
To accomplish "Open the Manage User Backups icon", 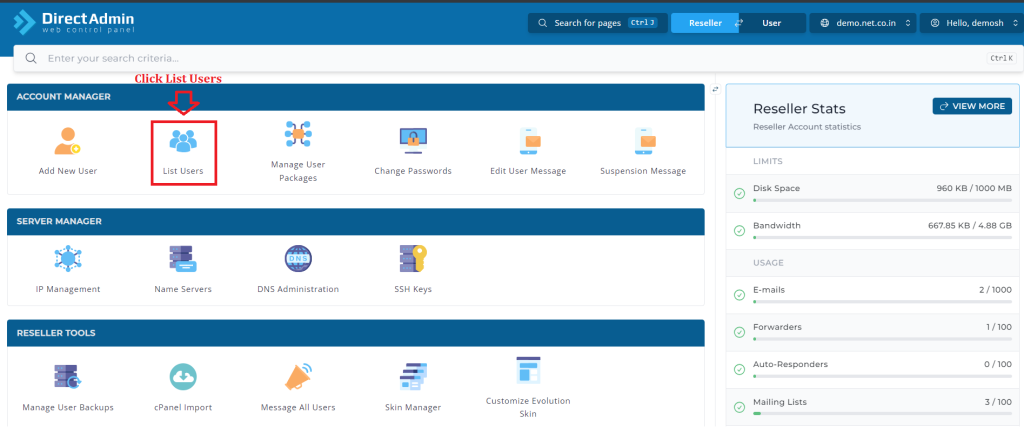I will tap(68, 377).
